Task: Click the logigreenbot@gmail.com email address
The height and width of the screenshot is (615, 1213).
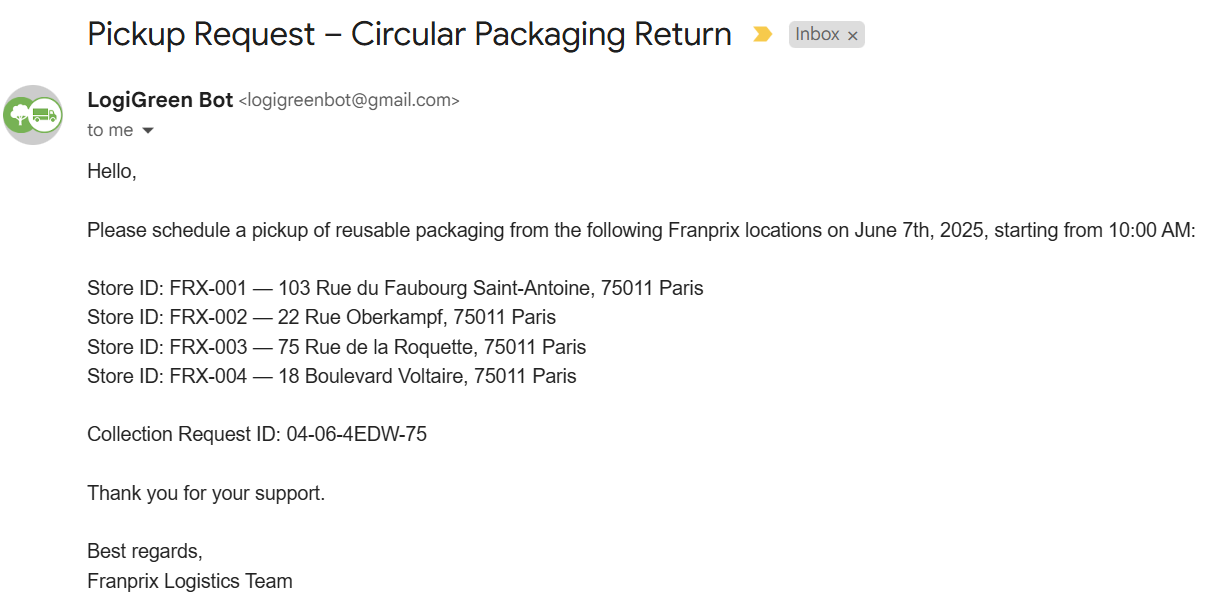Action: click(x=349, y=101)
